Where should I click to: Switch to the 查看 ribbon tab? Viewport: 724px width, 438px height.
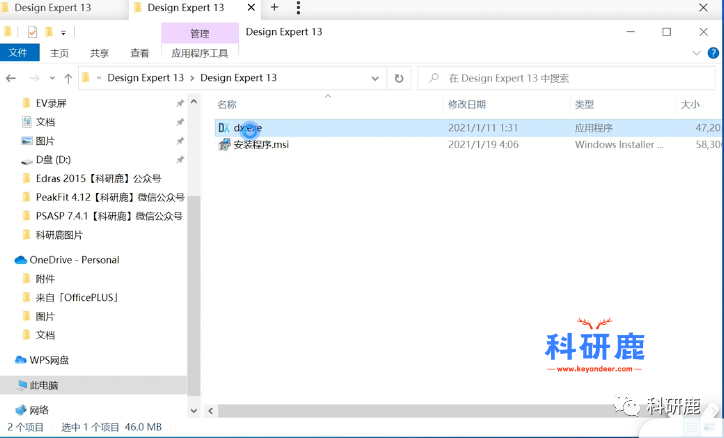click(x=139, y=53)
